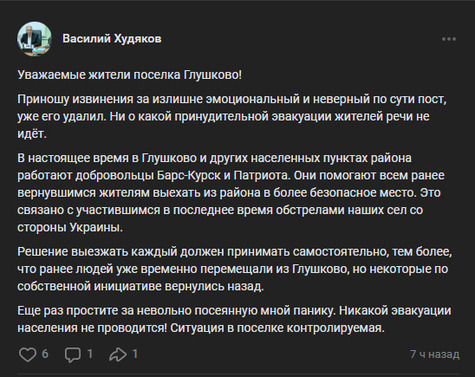
Task: Click paragraph starting 'Приношу извинения'
Action: click(232, 116)
